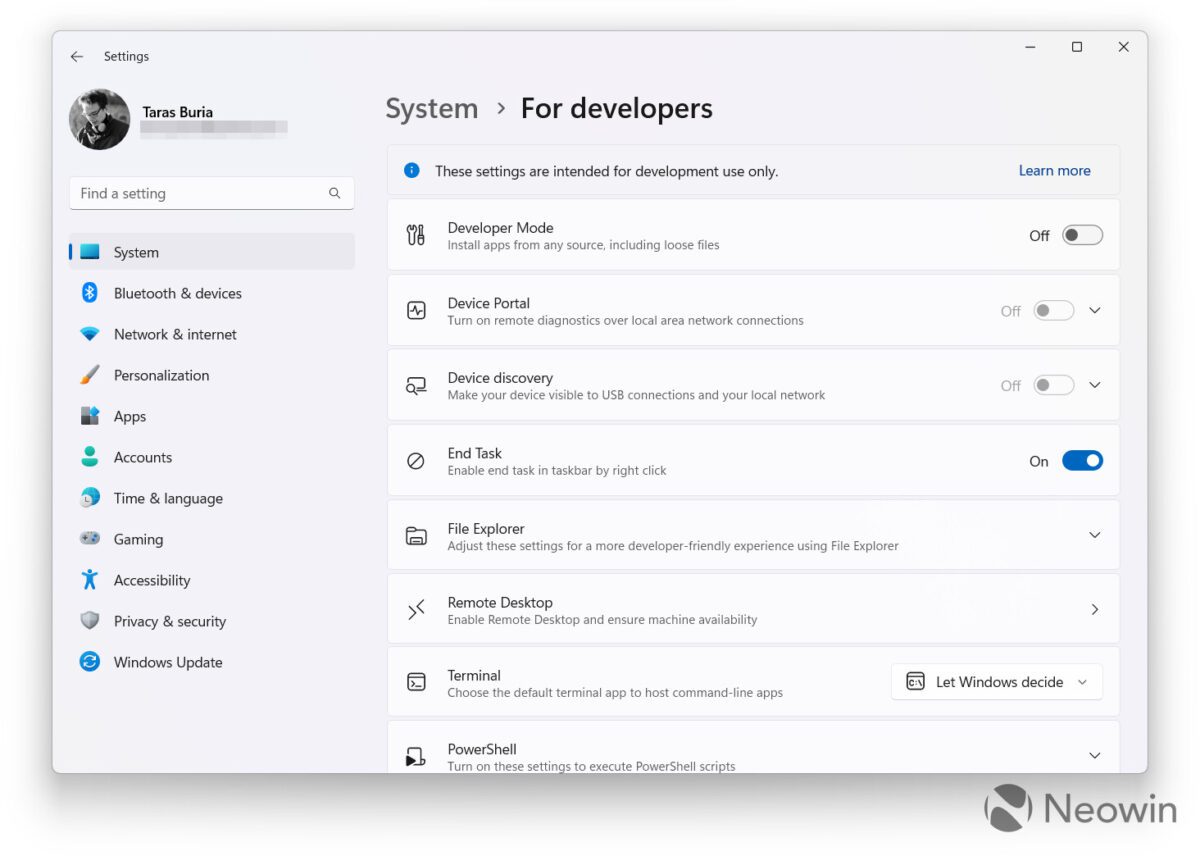This screenshot has width=1200, height=856.
Task: Click the PowerShell title text
Action: [482, 749]
